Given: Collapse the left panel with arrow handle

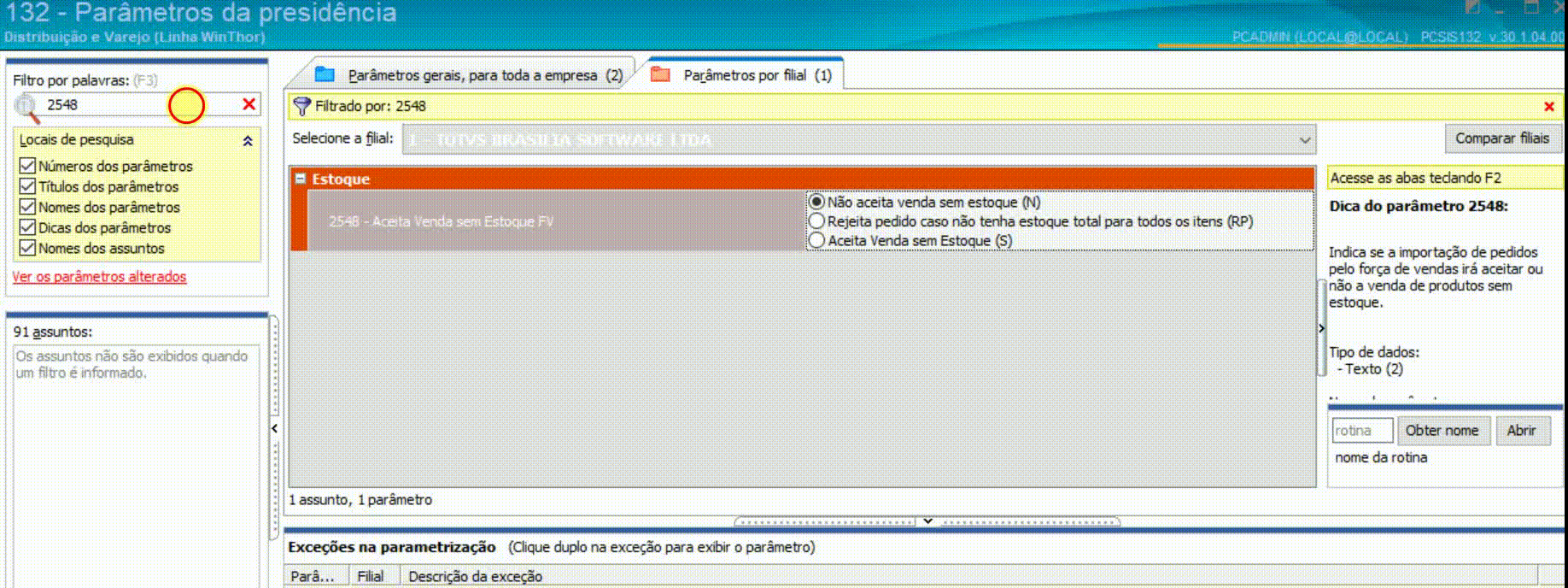Looking at the screenshot, I should [274, 428].
